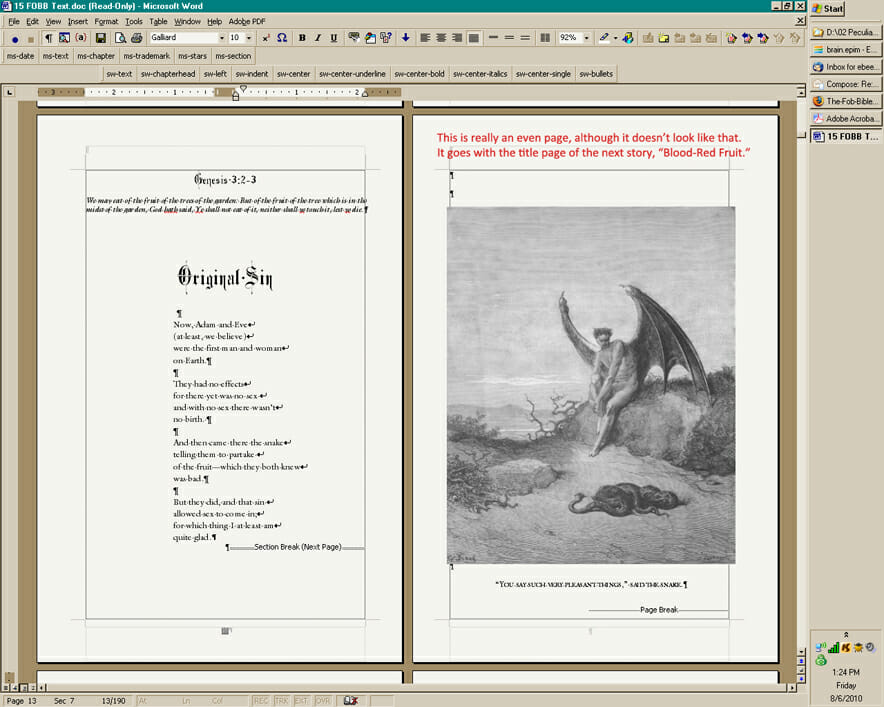
Task: Apply superscript with the x² icon
Action: [266, 38]
